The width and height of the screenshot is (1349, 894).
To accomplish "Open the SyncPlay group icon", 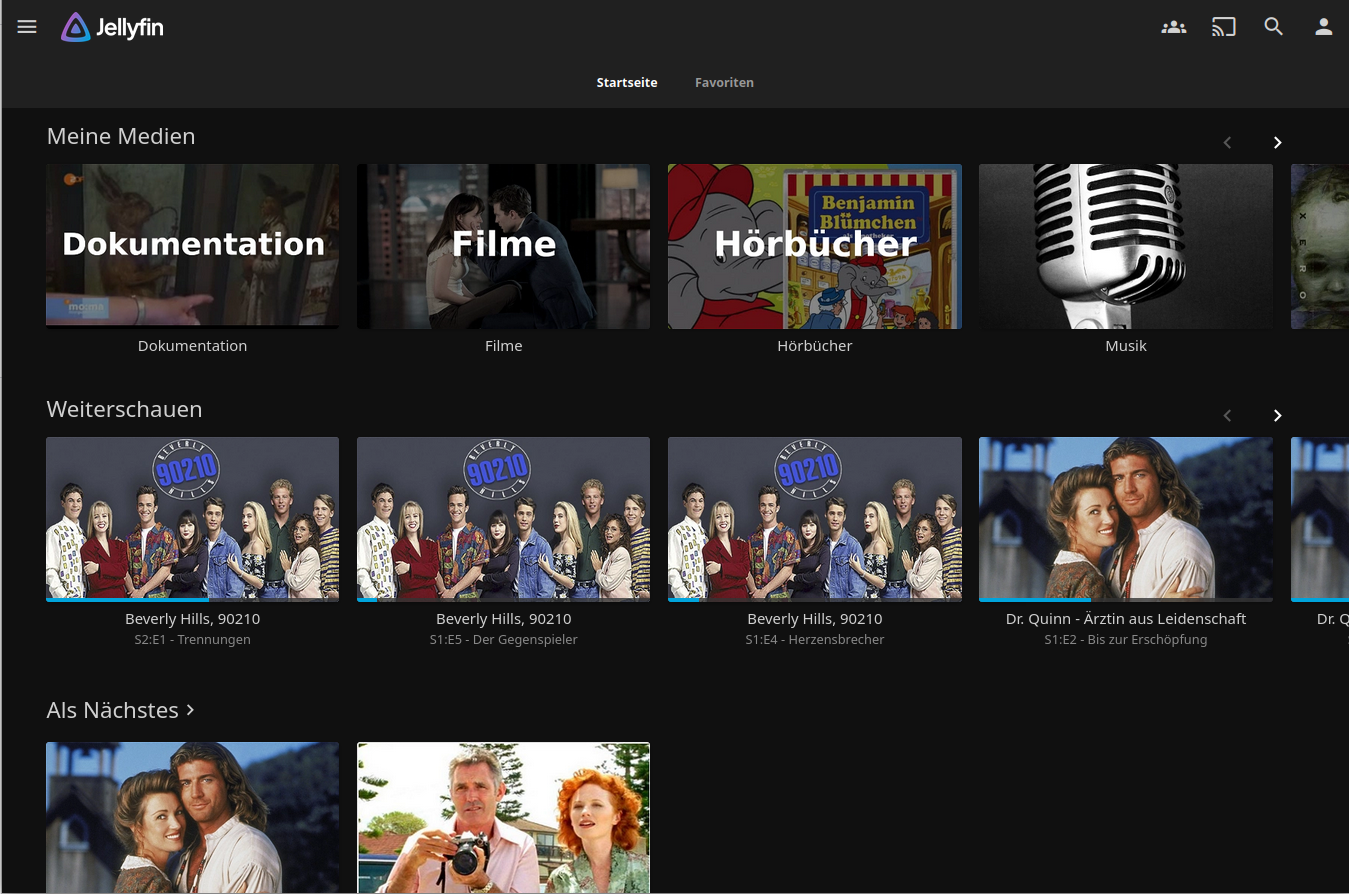I will [1173, 28].
